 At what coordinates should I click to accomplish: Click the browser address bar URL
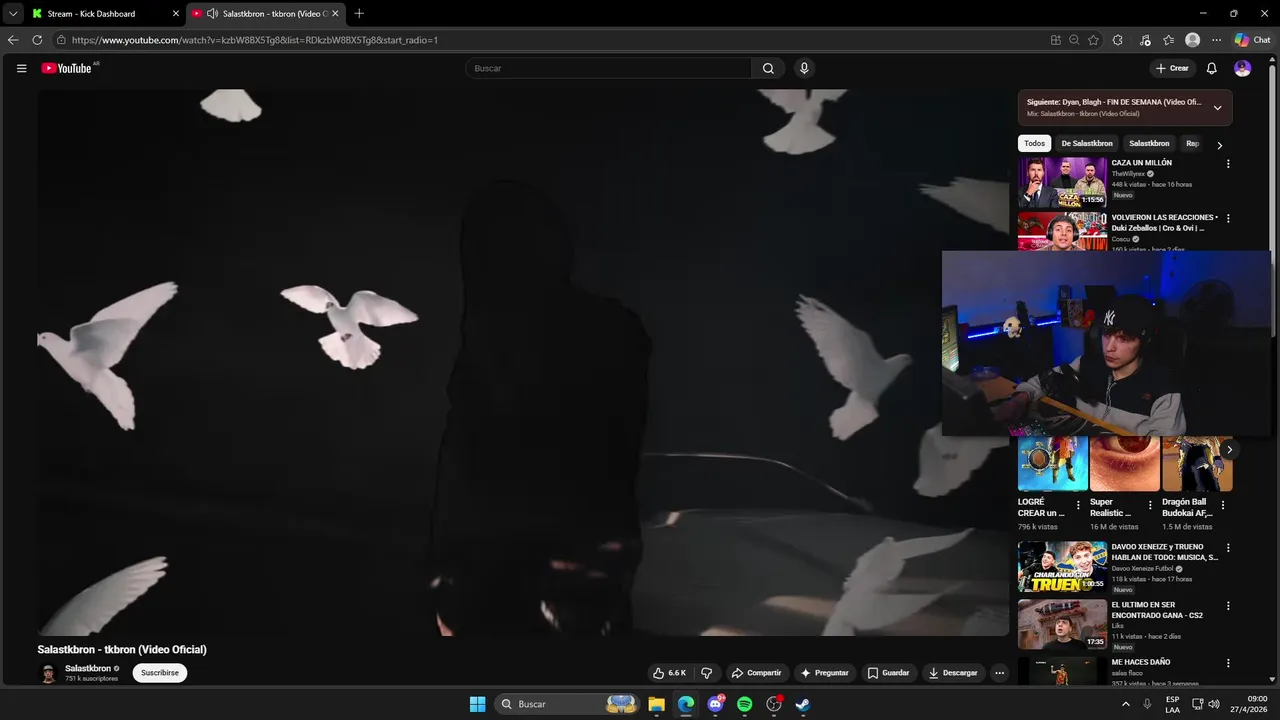click(x=255, y=40)
